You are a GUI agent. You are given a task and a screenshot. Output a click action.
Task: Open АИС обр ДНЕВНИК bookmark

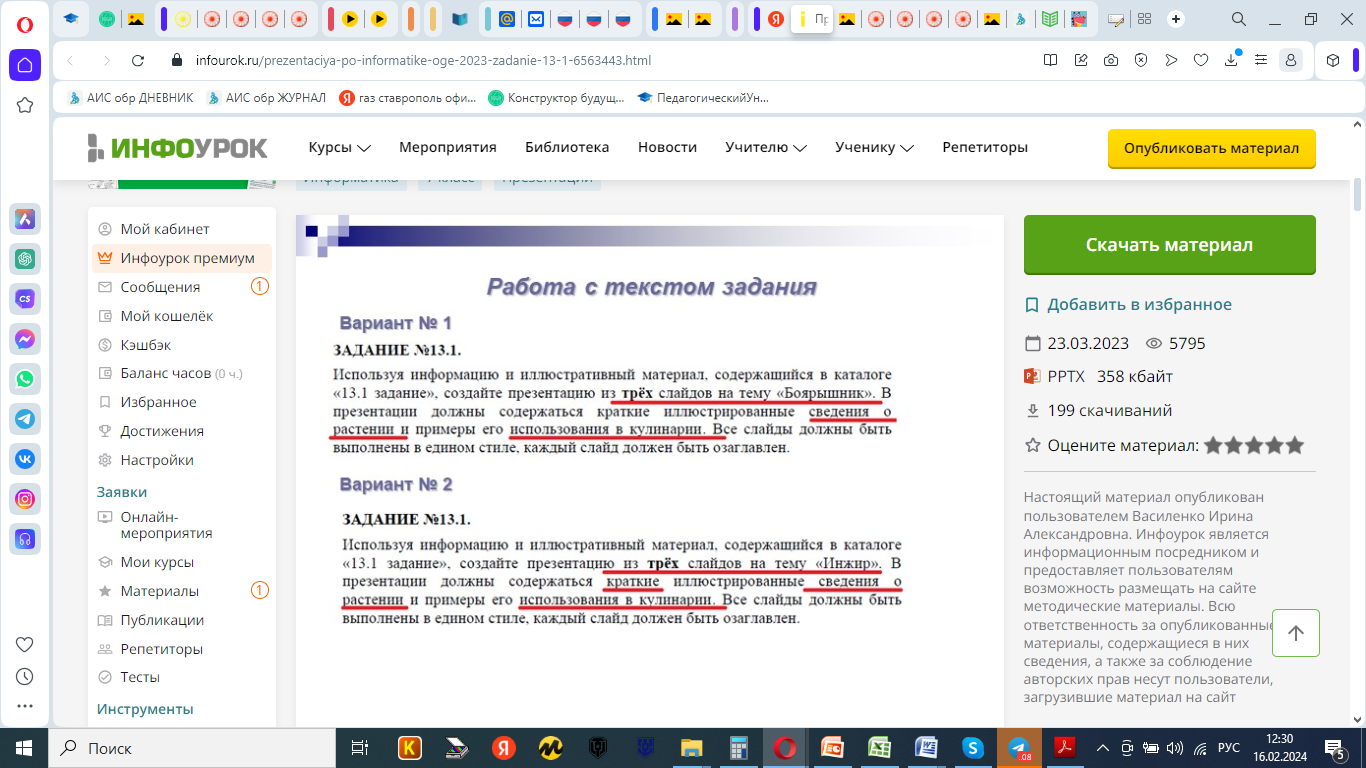coord(131,97)
